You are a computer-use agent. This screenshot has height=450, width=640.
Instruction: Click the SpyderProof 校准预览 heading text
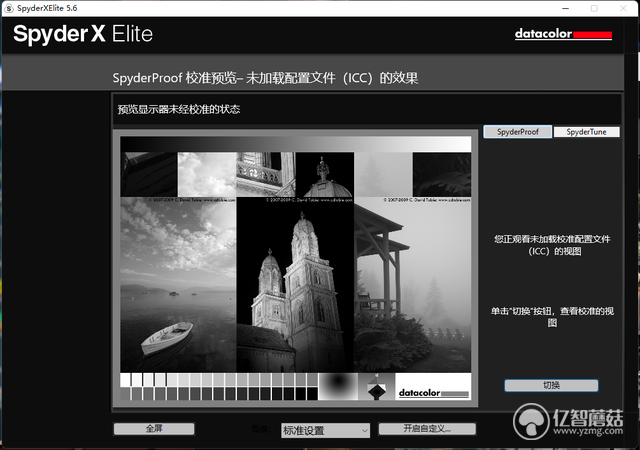pos(265,78)
